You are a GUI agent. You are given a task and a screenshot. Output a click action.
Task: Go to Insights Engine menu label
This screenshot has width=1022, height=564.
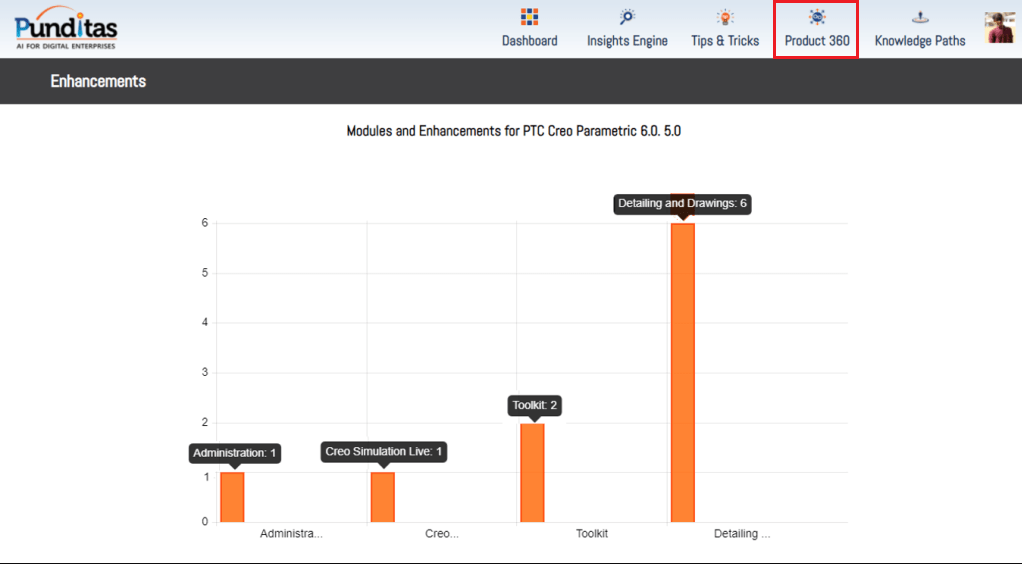click(x=627, y=41)
